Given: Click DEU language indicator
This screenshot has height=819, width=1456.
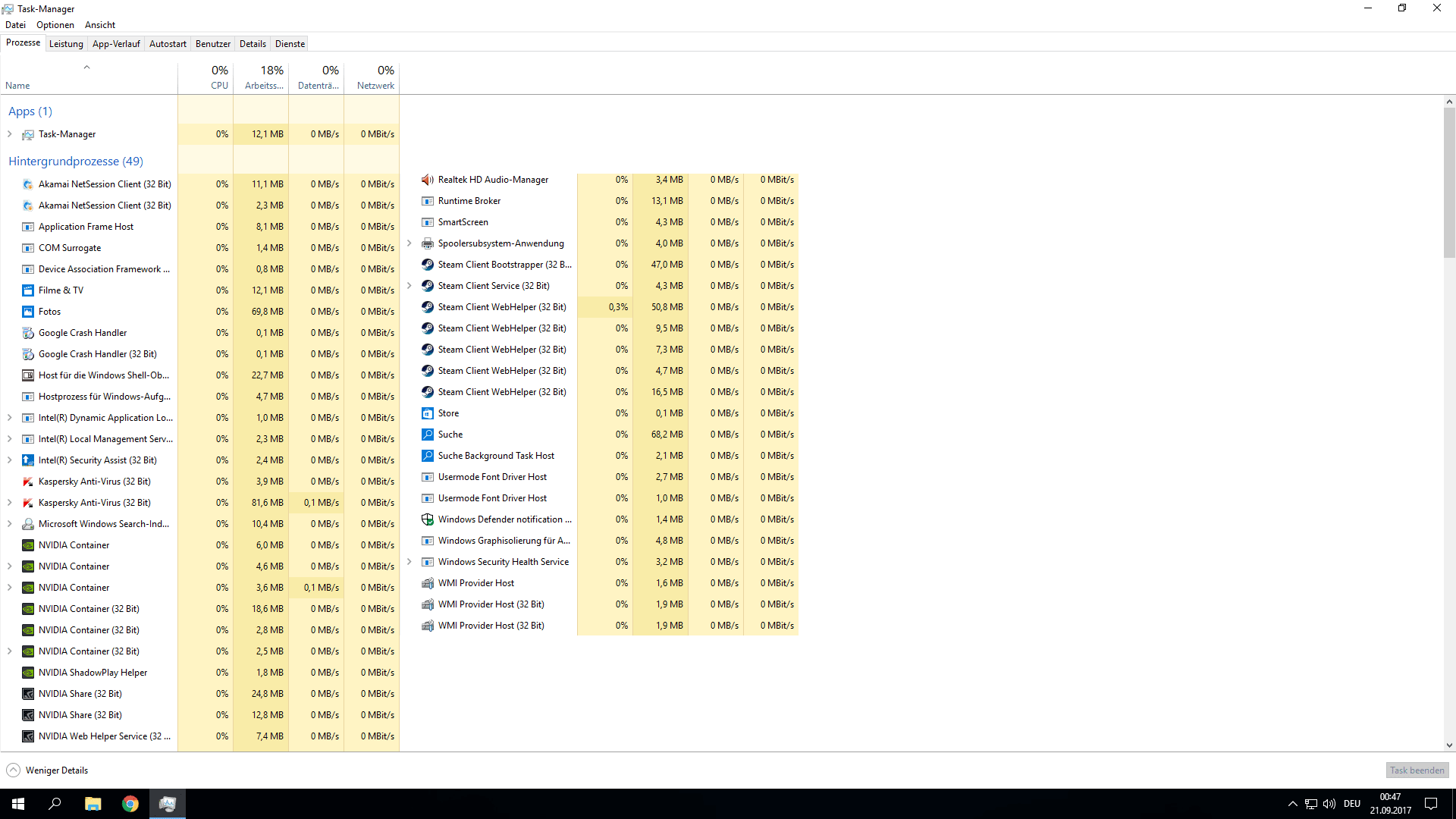Looking at the screenshot, I should tap(1352, 804).
